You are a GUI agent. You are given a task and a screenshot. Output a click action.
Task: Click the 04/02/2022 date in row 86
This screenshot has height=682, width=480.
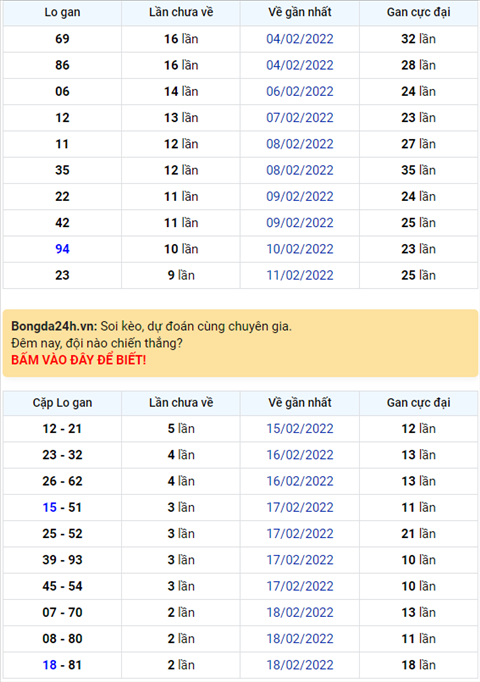point(300,65)
